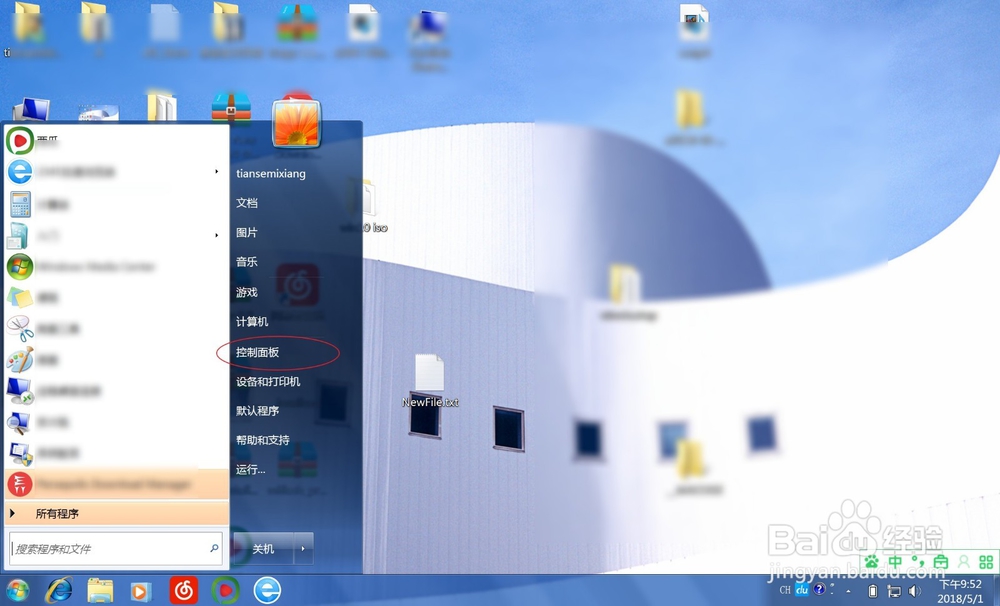Expand All Programs (所有程序)
The width and height of the screenshot is (1000, 606).
pyautogui.click(x=116, y=514)
